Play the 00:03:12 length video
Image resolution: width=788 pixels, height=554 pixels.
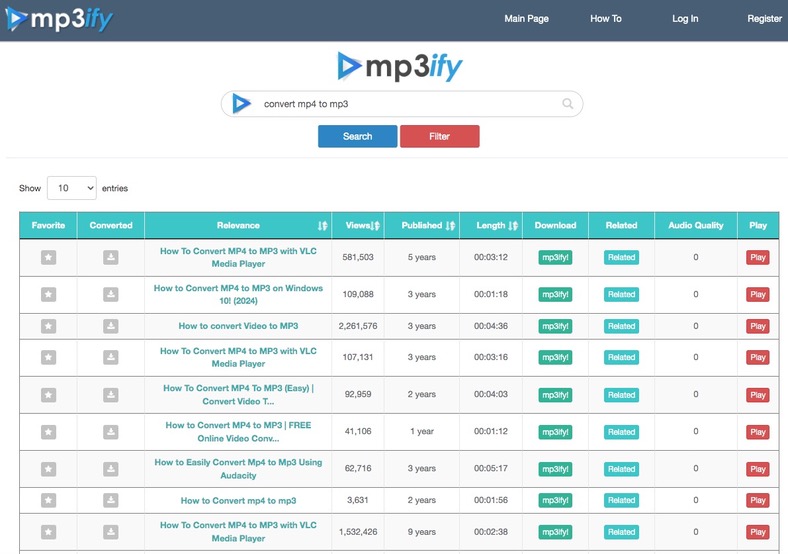757,257
